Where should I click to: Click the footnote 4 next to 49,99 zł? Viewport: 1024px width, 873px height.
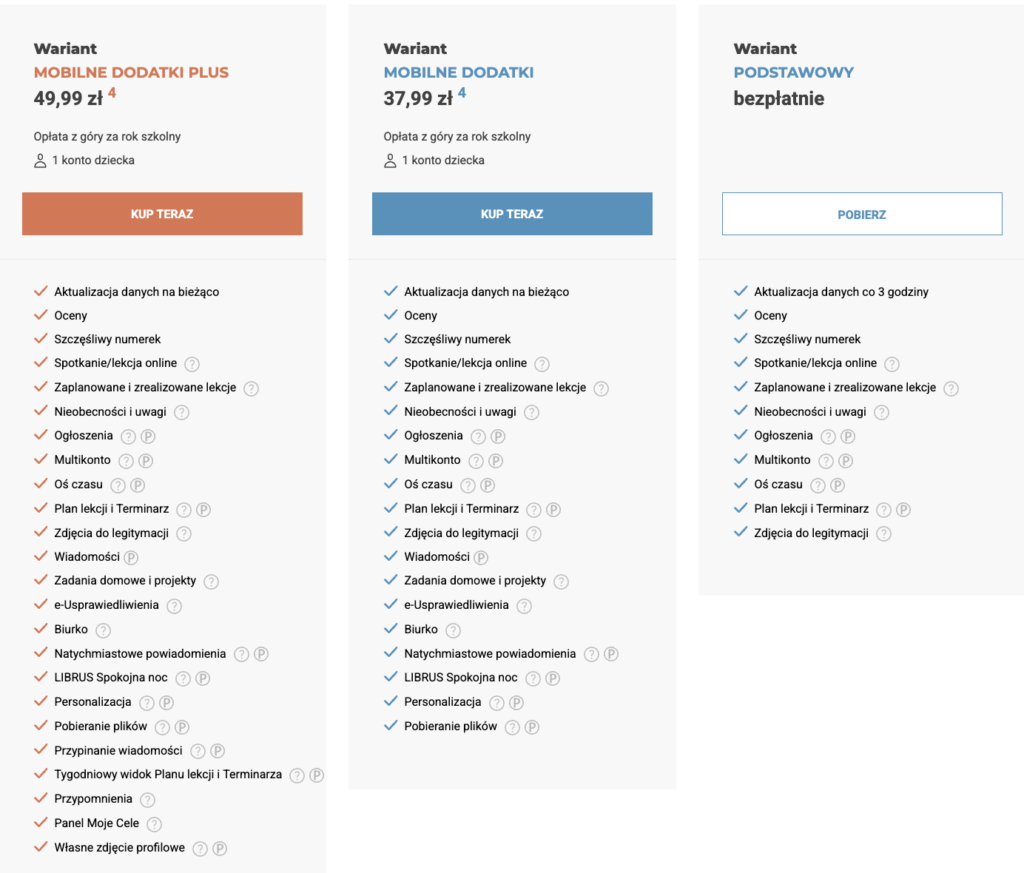(112, 93)
